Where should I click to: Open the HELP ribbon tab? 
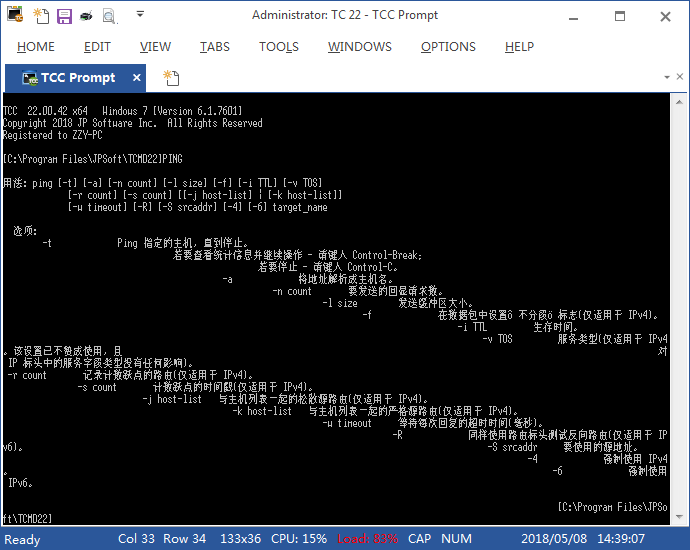519,47
